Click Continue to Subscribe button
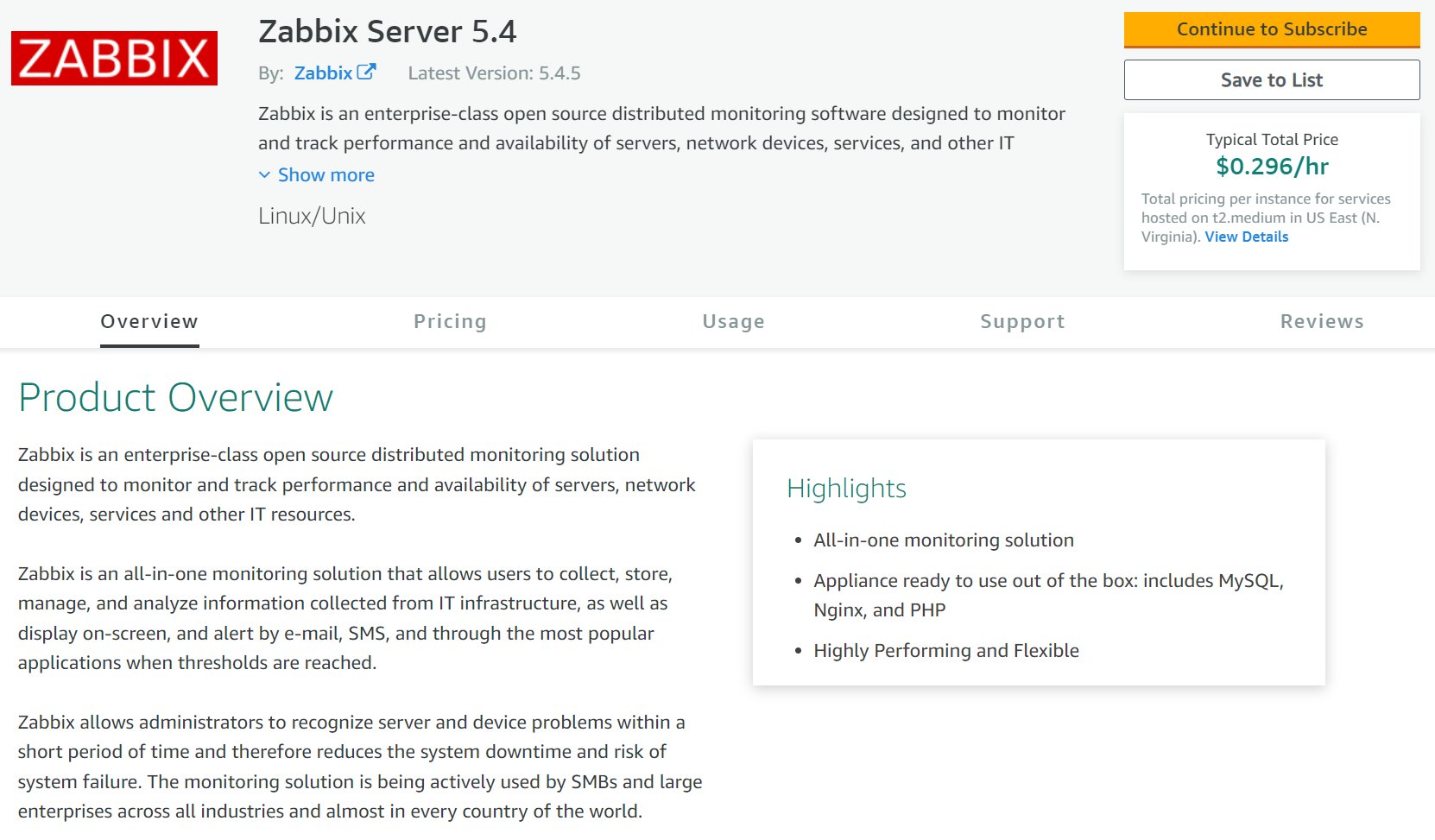 click(1272, 29)
